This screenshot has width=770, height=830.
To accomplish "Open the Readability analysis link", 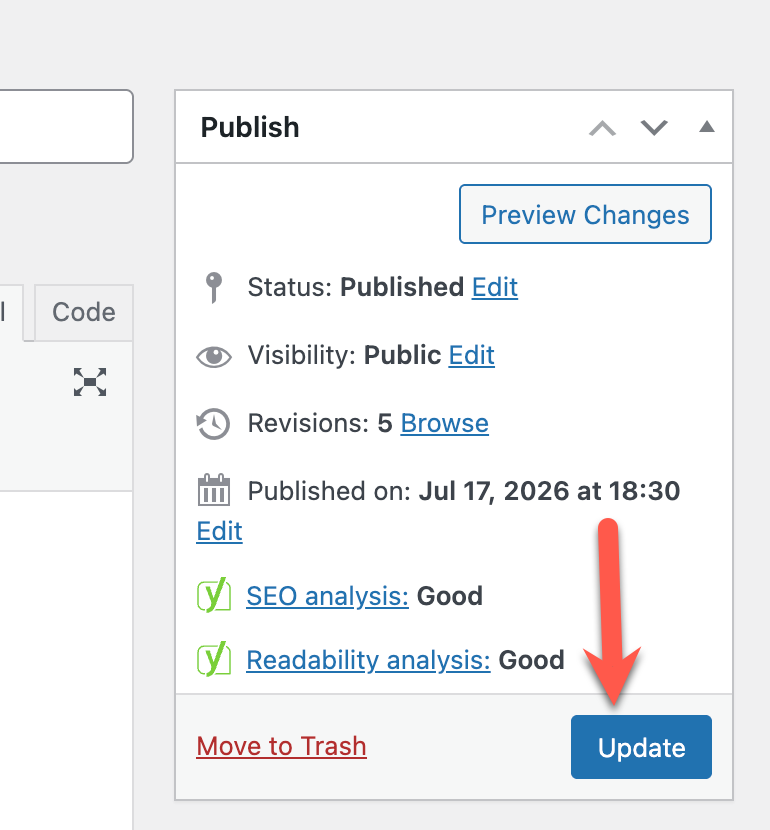I will tap(368, 660).
